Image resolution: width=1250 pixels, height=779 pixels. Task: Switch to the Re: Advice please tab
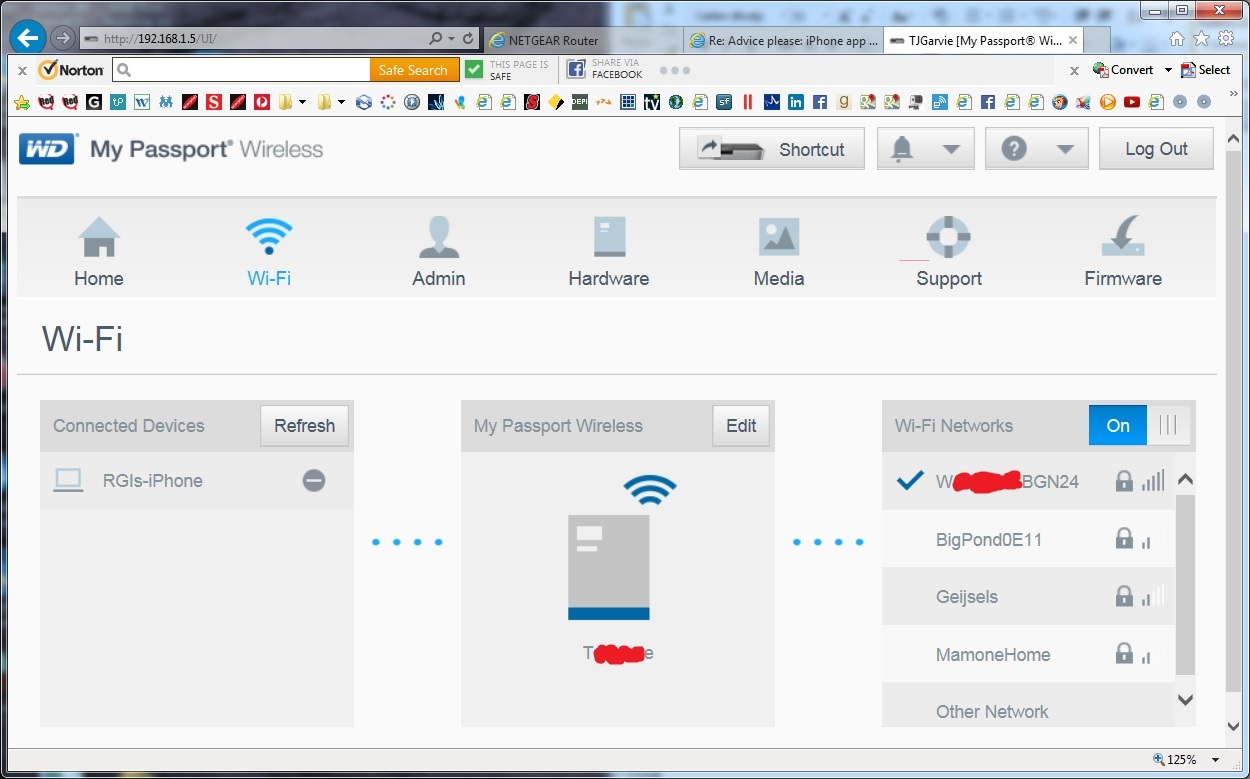pyautogui.click(x=783, y=40)
